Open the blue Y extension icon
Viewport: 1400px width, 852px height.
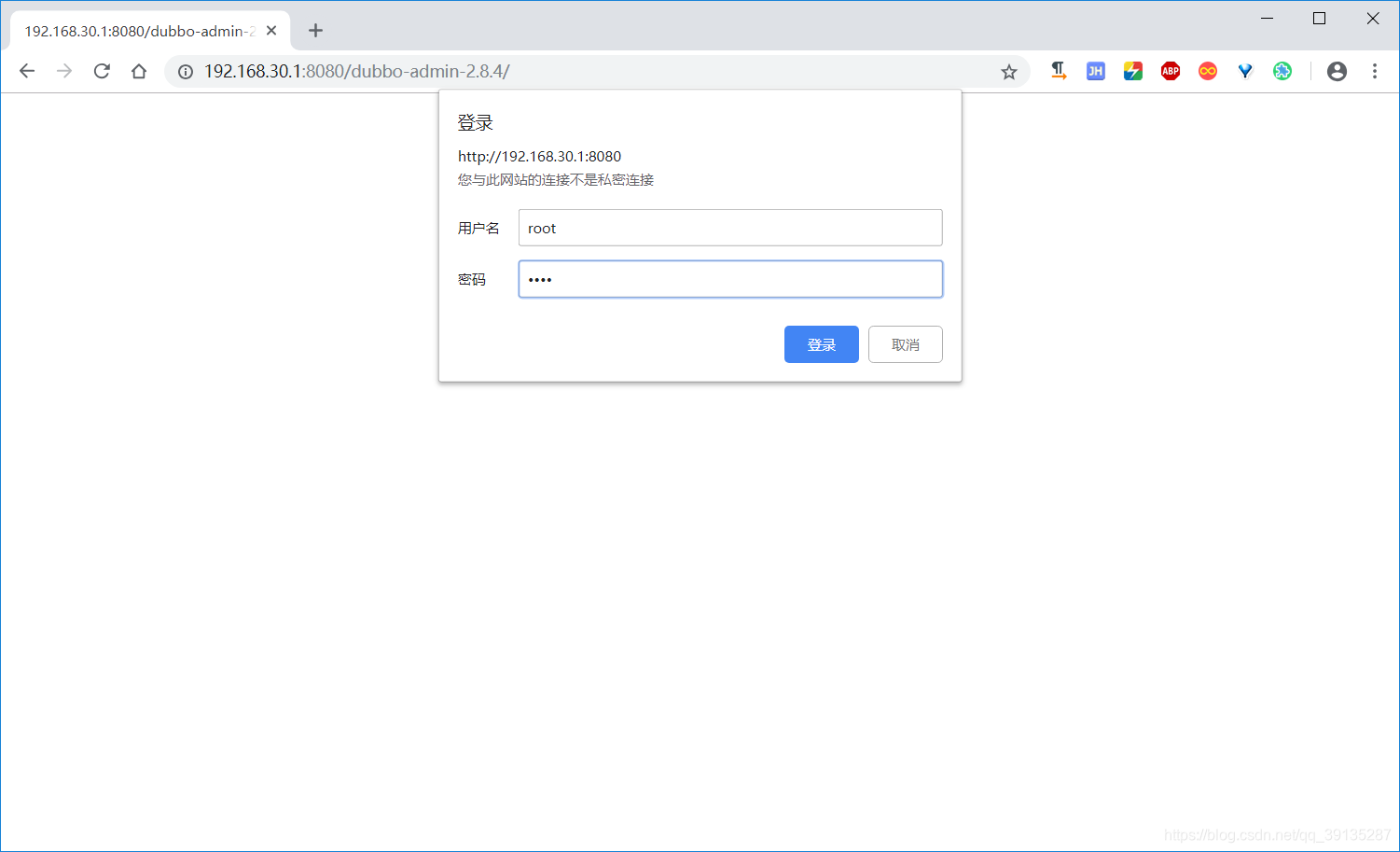coord(1245,71)
